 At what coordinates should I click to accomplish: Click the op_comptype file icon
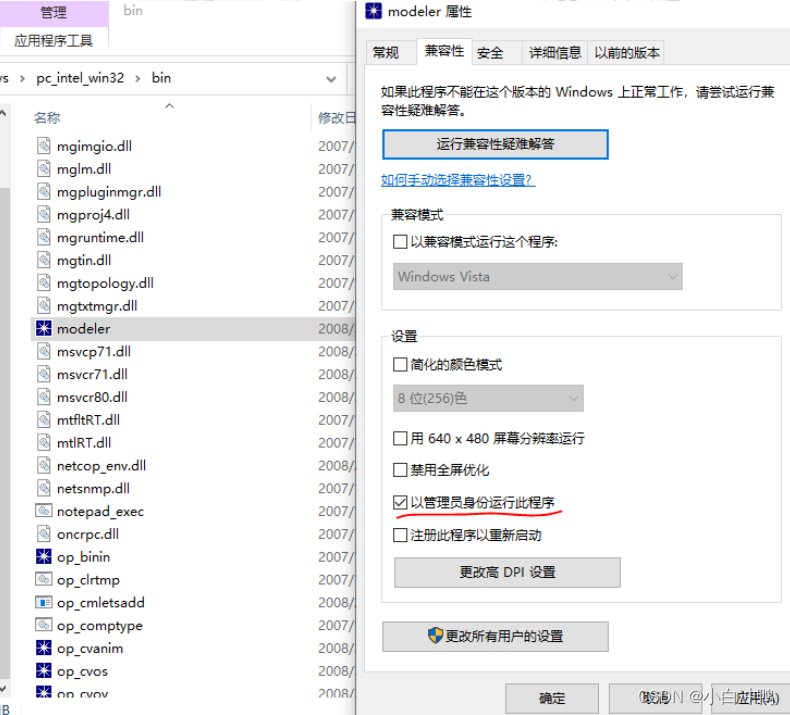[x=44, y=625]
